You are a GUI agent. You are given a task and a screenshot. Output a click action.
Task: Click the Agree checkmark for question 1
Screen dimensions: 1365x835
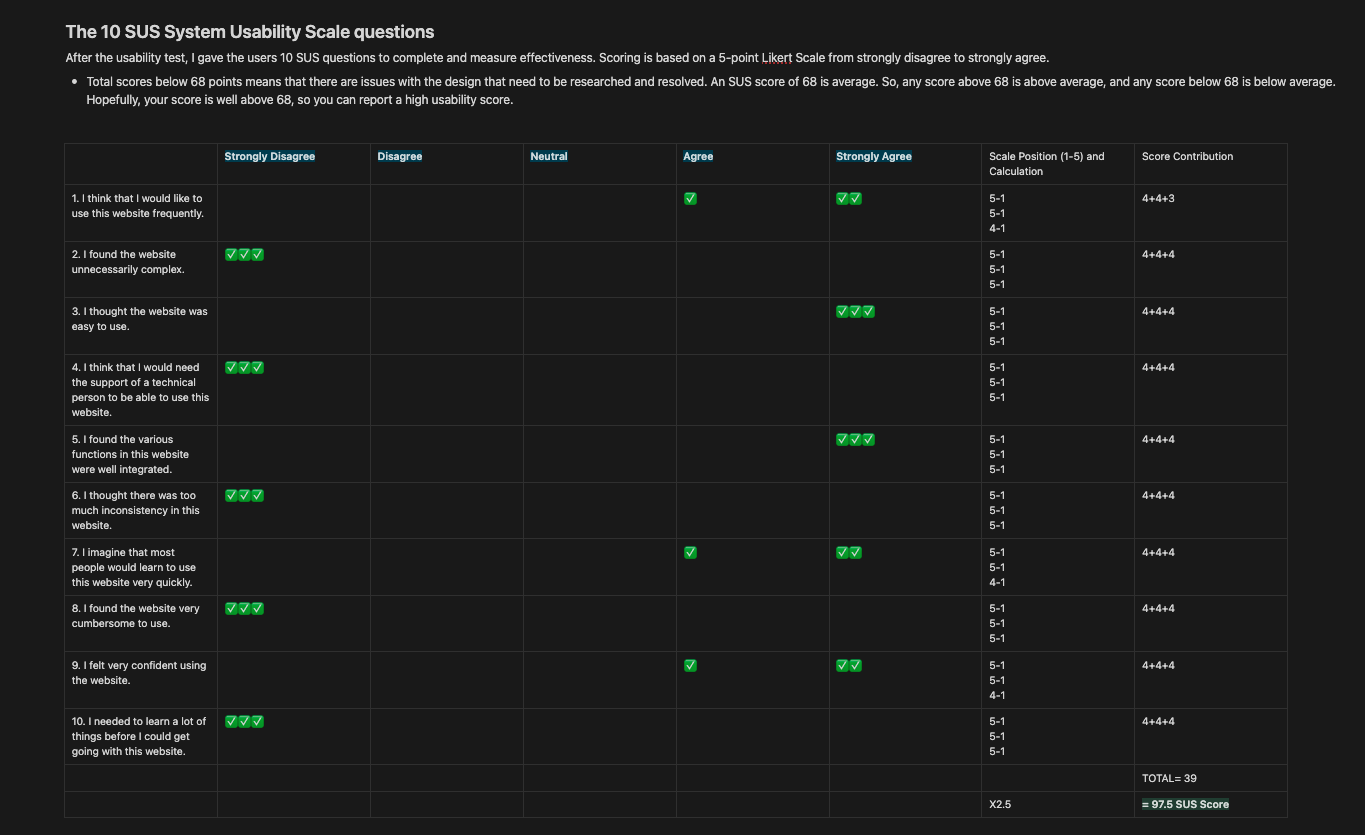click(690, 199)
